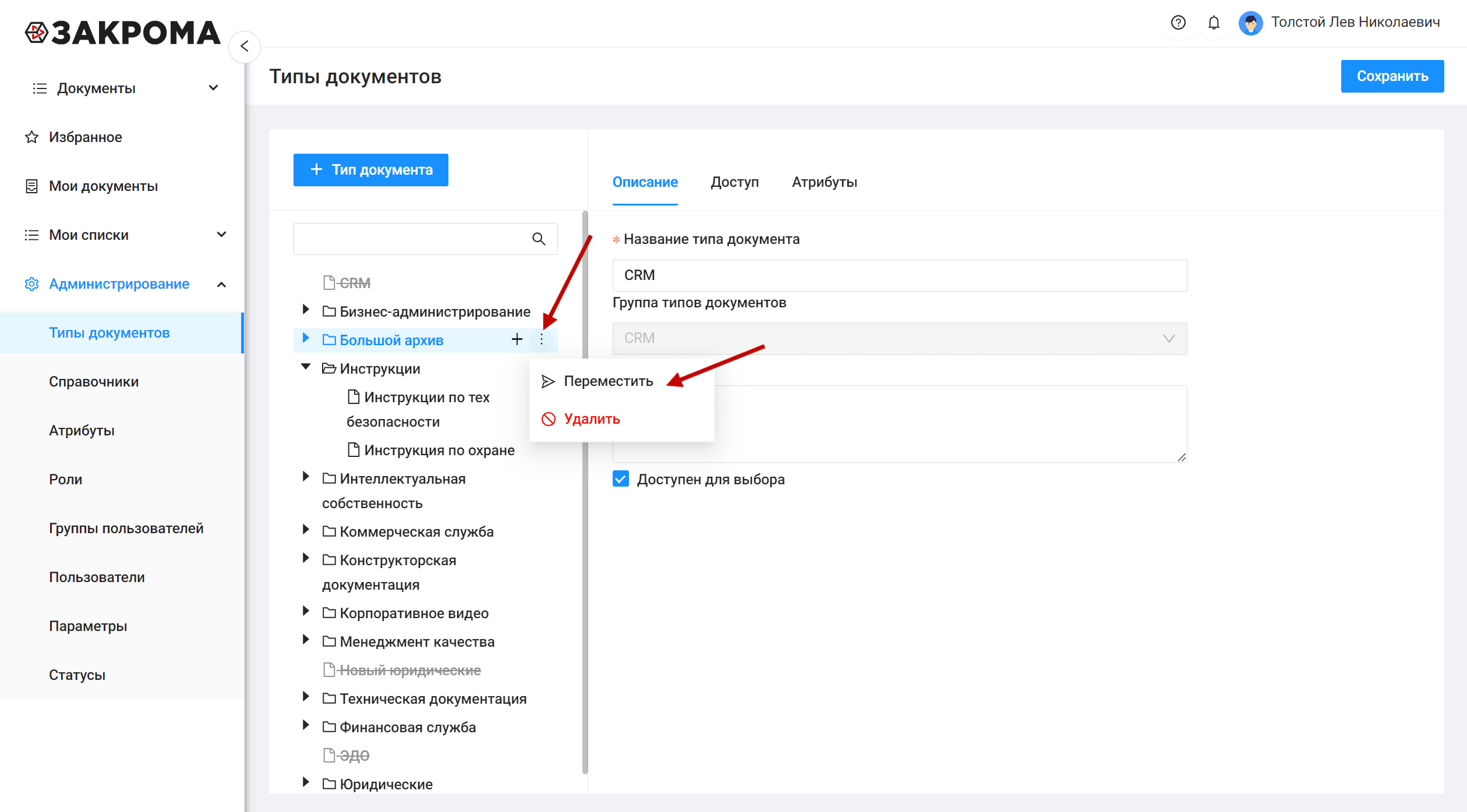Viewport: 1467px width, 812px height.
Task: Open three-dots menu on Большой архив
Action: tap(542, 339)
